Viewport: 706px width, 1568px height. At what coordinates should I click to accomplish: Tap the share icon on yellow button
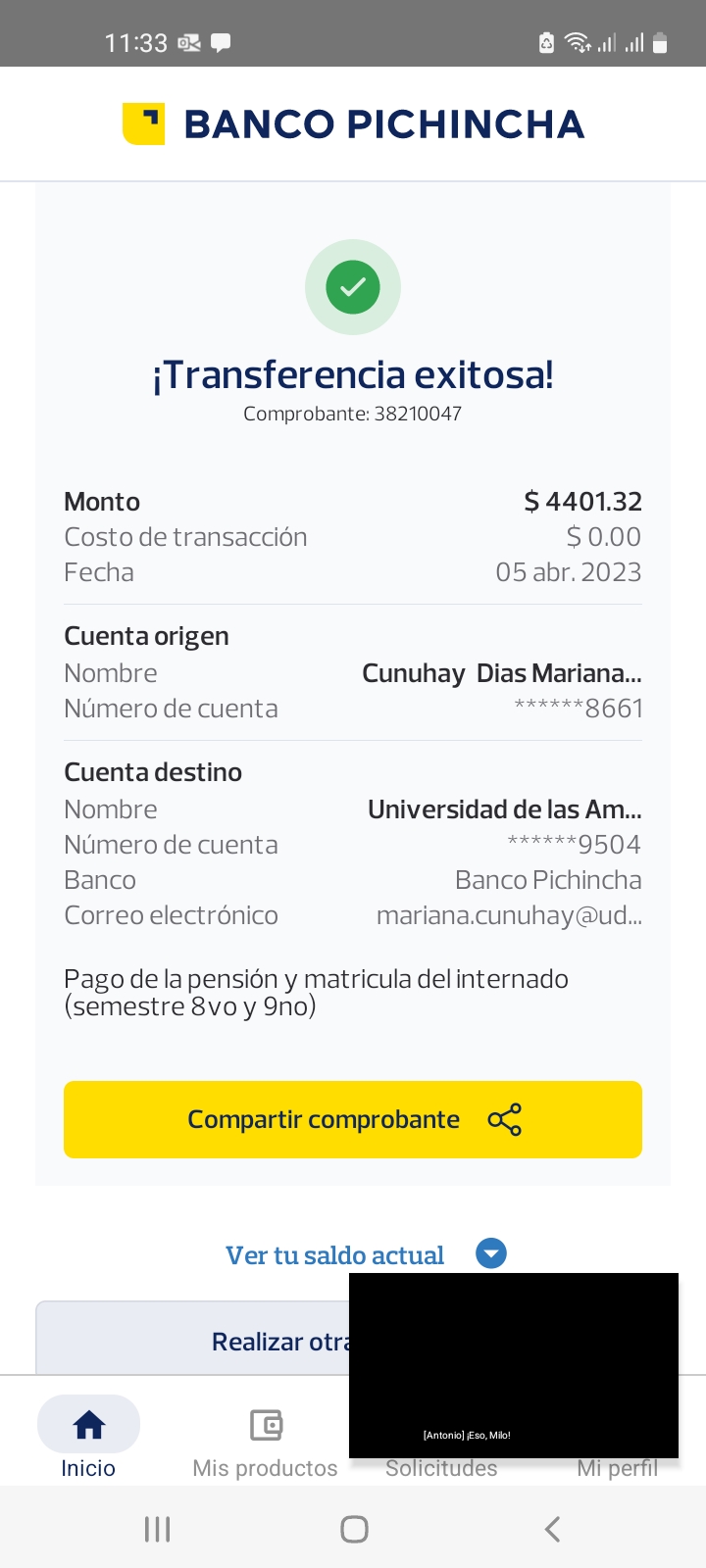click(x=505, y=1119)
